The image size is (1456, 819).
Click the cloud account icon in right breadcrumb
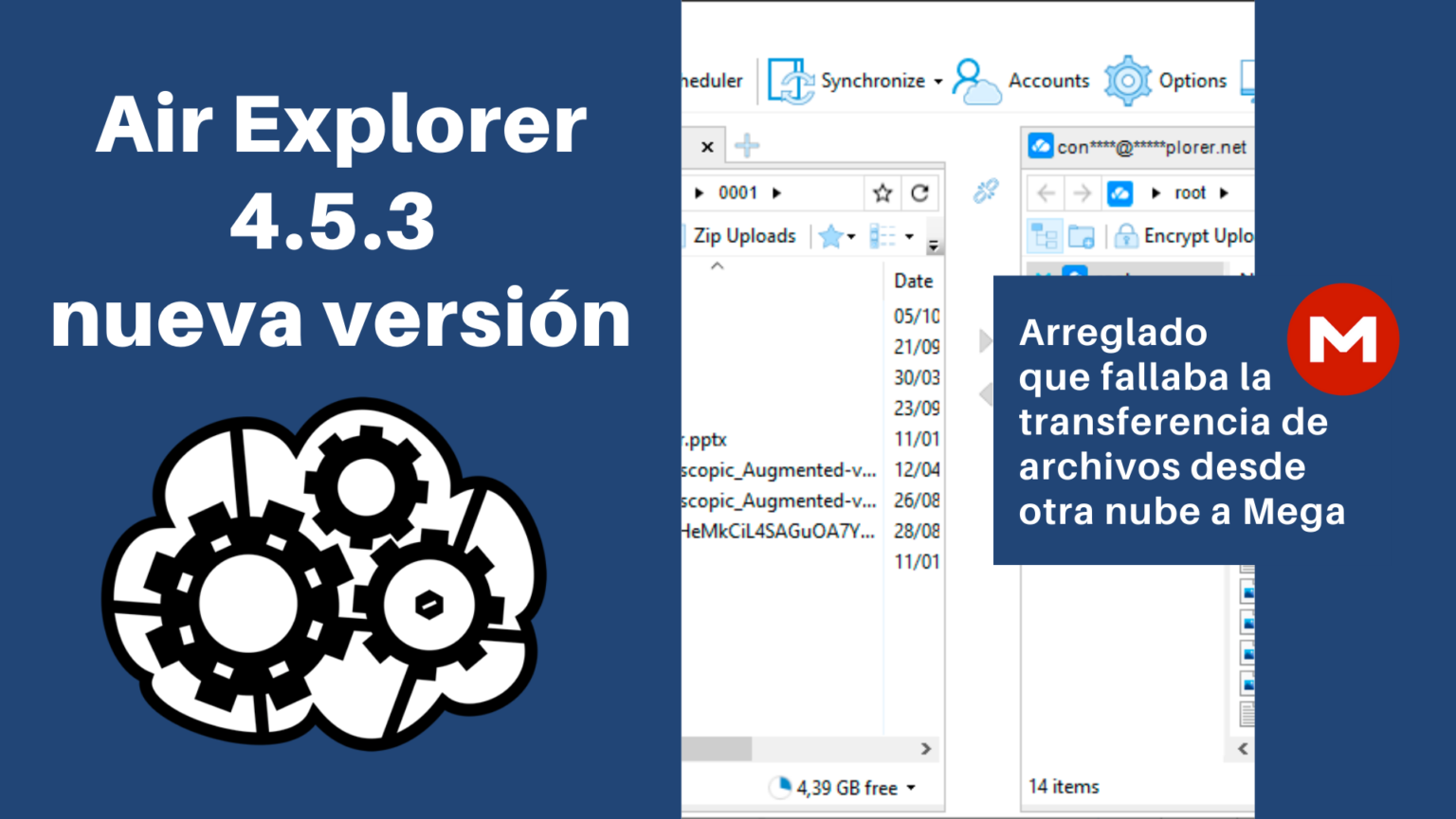pyautogui.click(x=1119, y=192)
